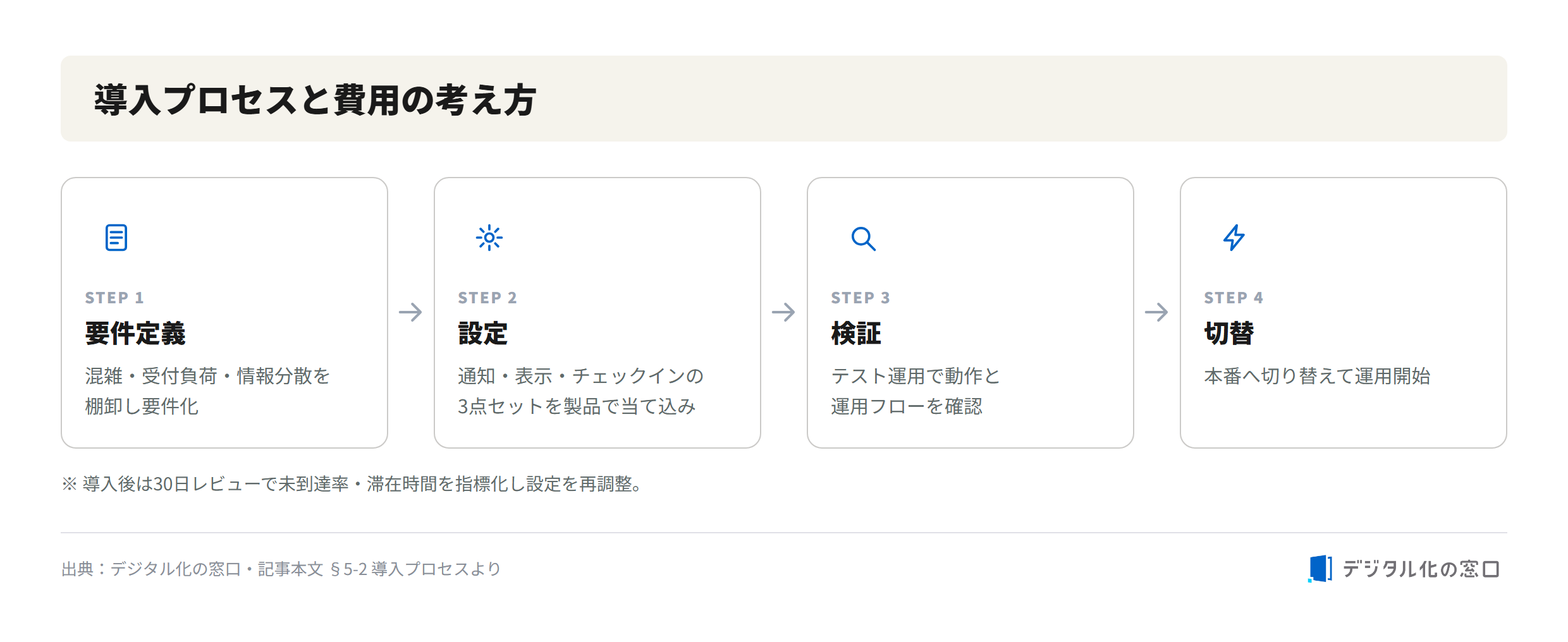Screen dimensions: 1568x642
Task: Click the STEP 1 label
Action: pyautogui.click(x=114, y=298)
